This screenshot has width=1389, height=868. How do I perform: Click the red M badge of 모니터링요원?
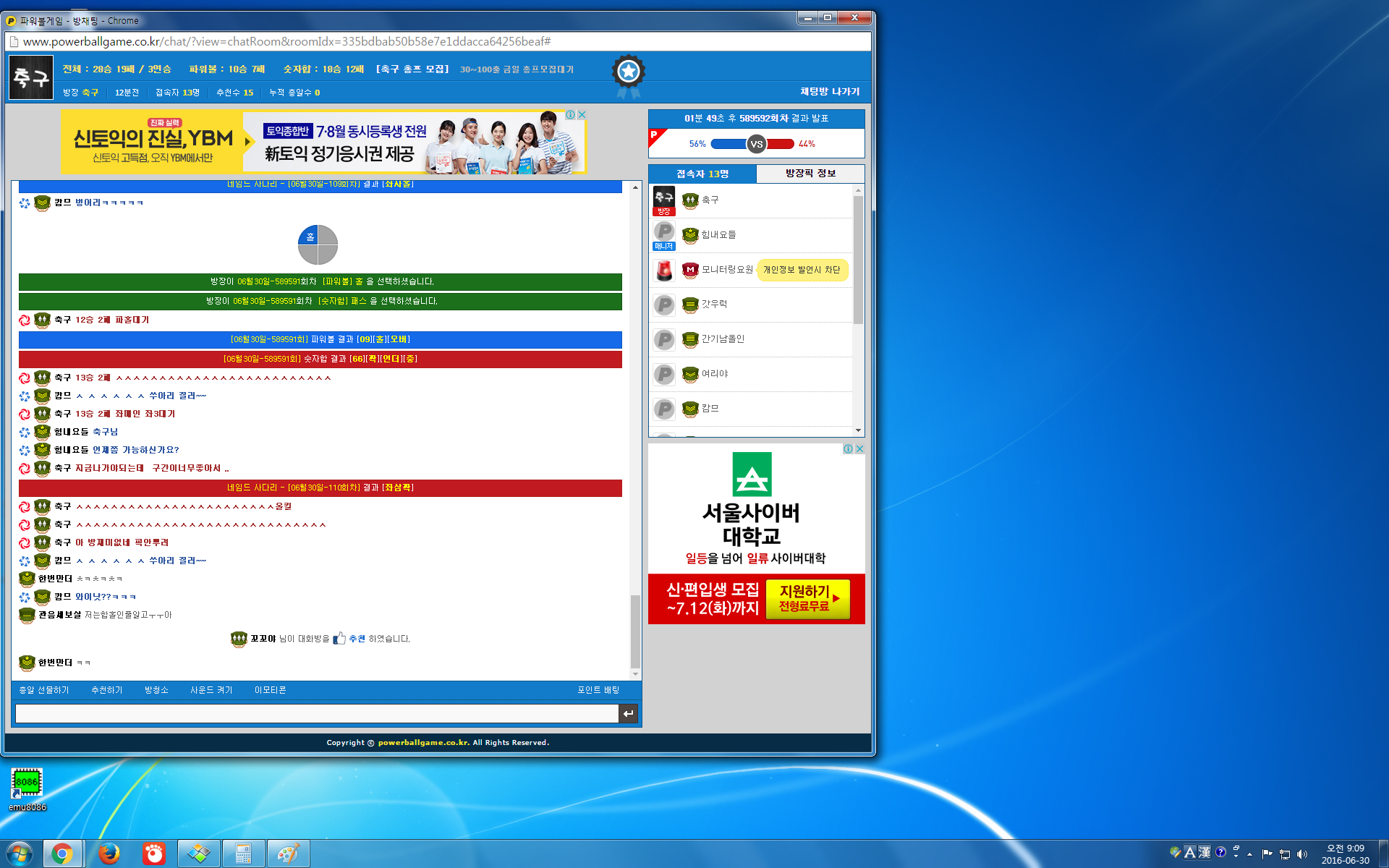coord(690,271)
